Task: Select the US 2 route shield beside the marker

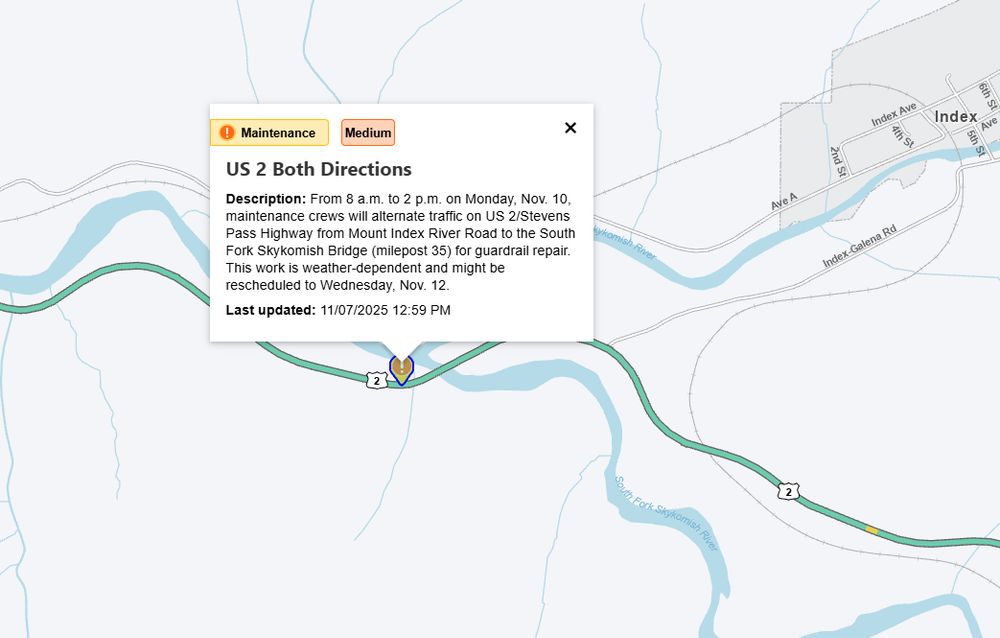Action: 375,380
